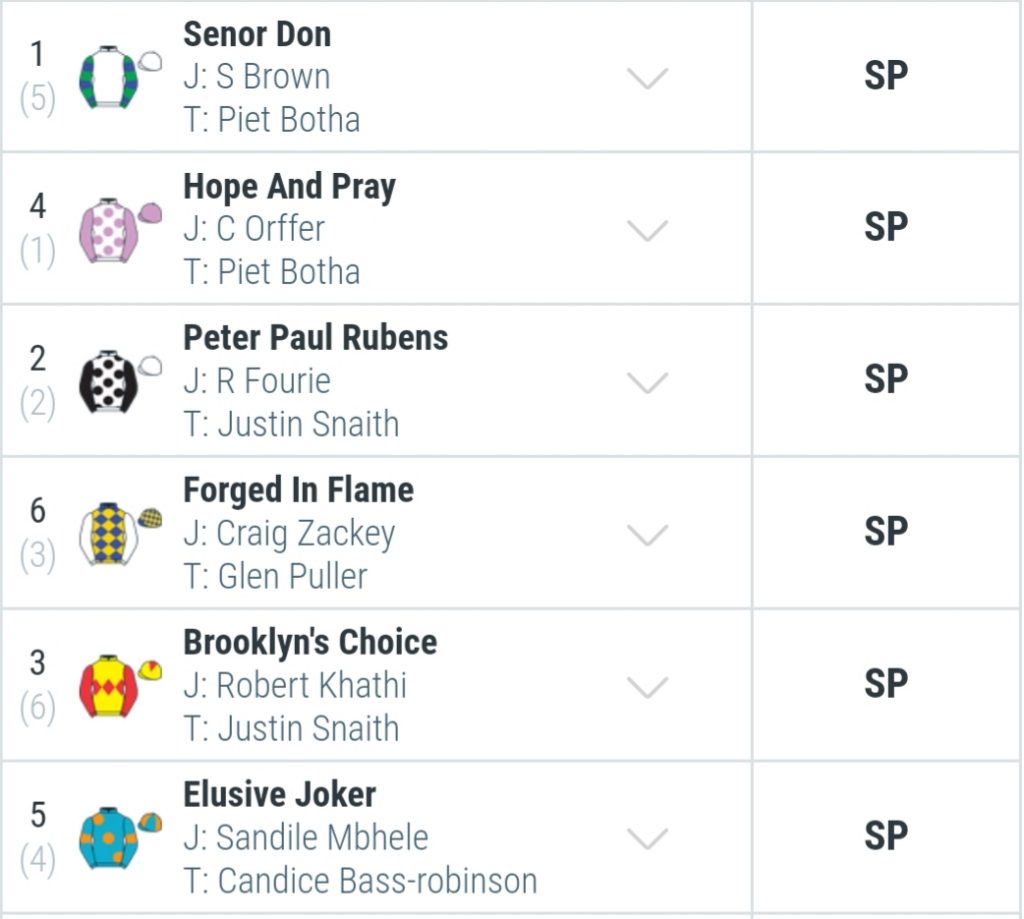
Task: Expand details chevron for Forged In Flame
Action: [647, 534]
